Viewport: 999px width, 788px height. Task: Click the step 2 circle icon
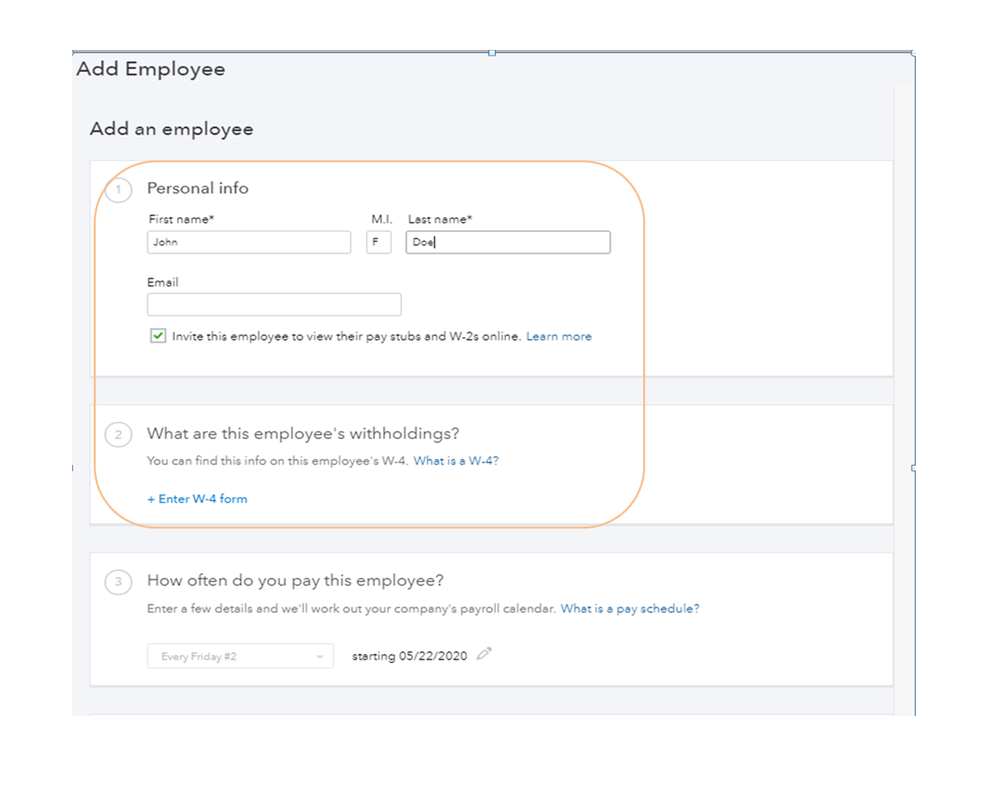pyautogui.click(x=118, y=435)
